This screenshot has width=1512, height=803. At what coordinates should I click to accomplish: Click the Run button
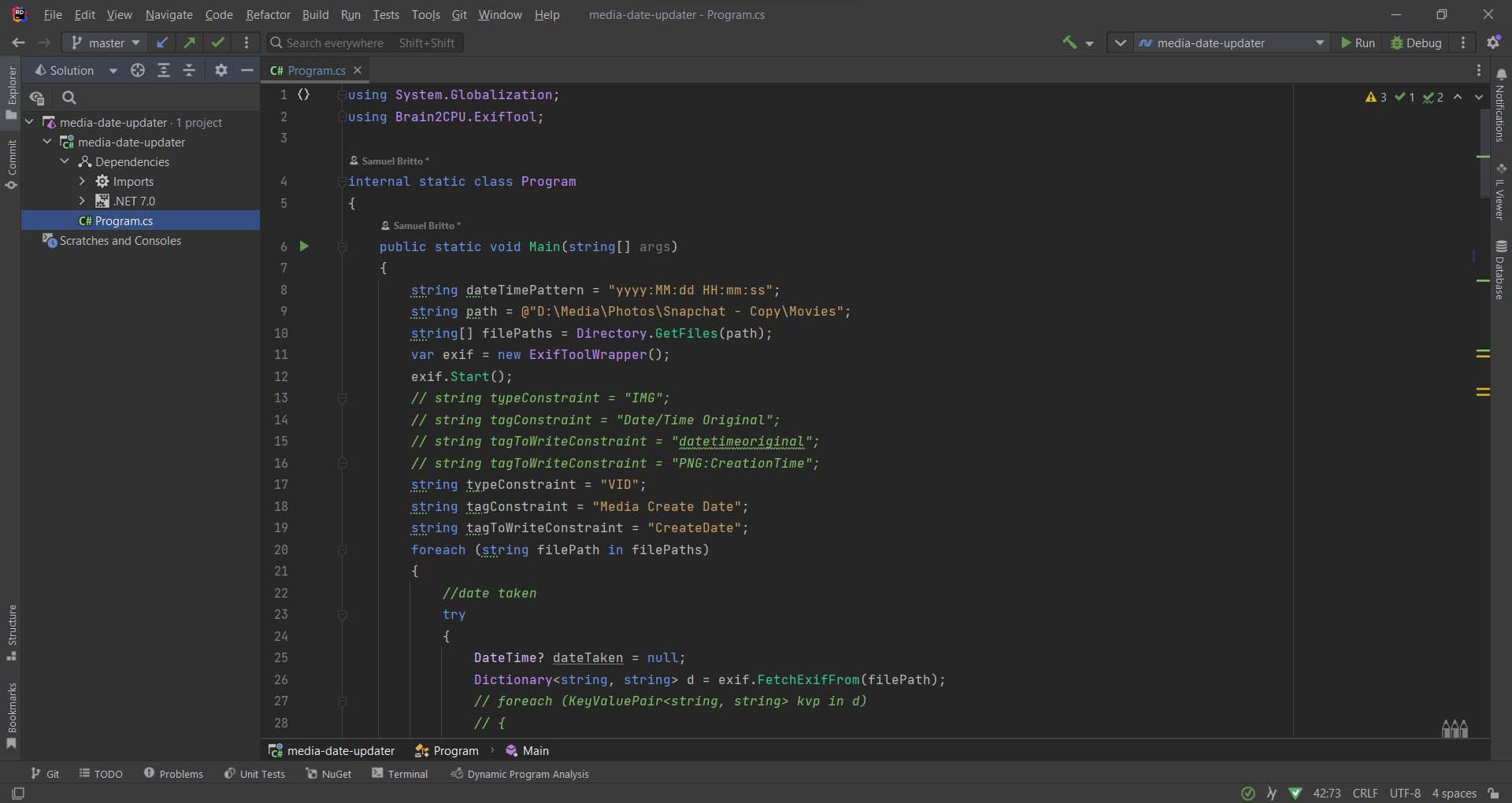pyautogui.click(x=1358, y=43)
